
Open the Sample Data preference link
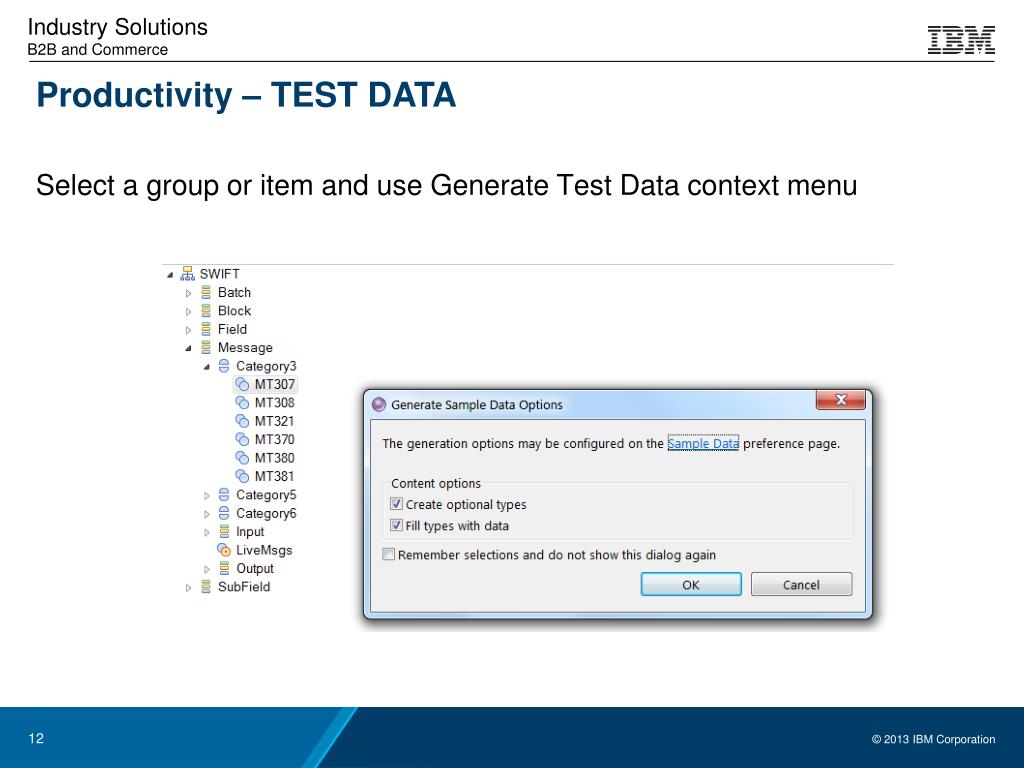click(x=703, y=443)
